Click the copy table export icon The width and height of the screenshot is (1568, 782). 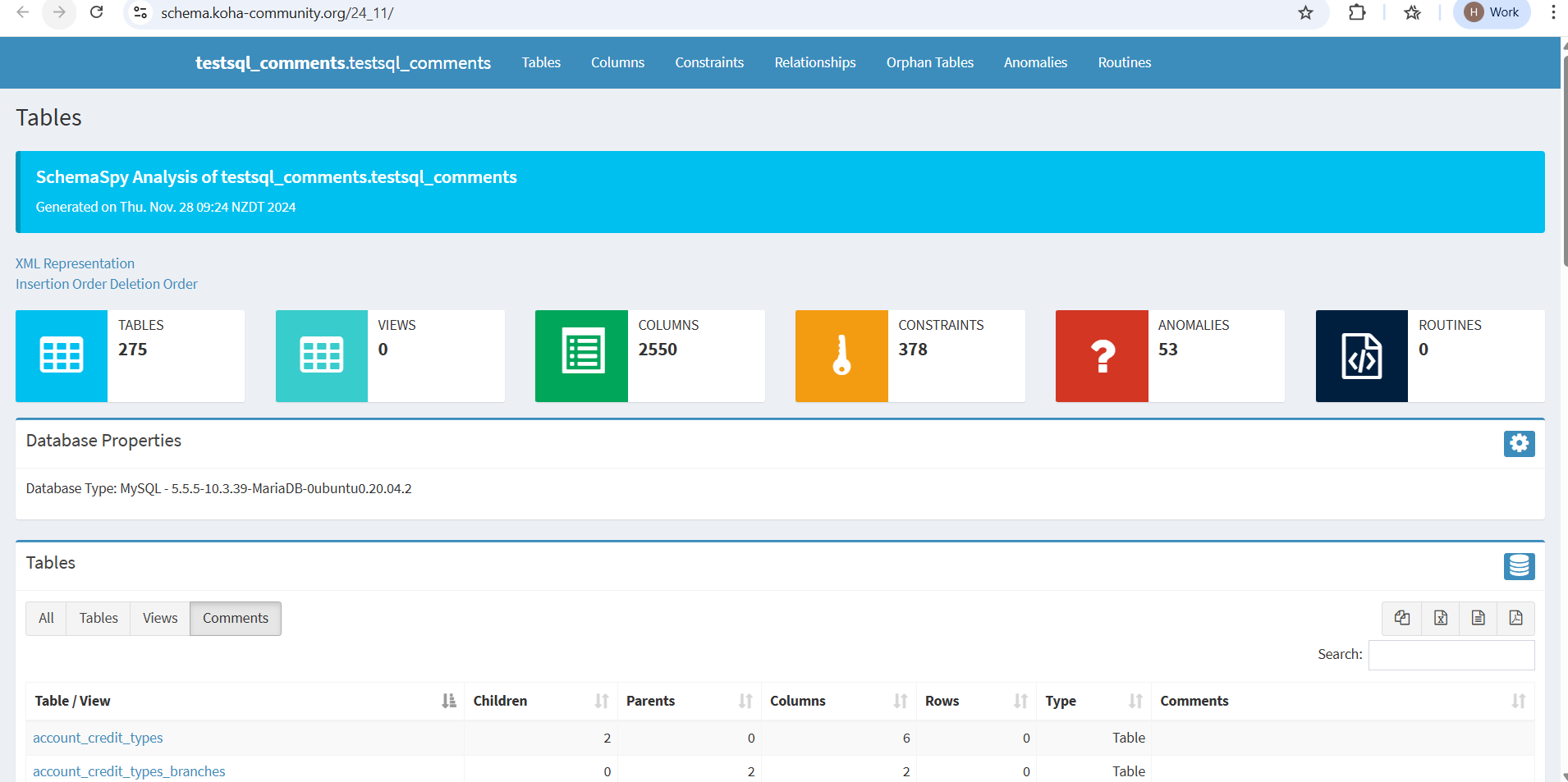click(x=1401, y=618)
